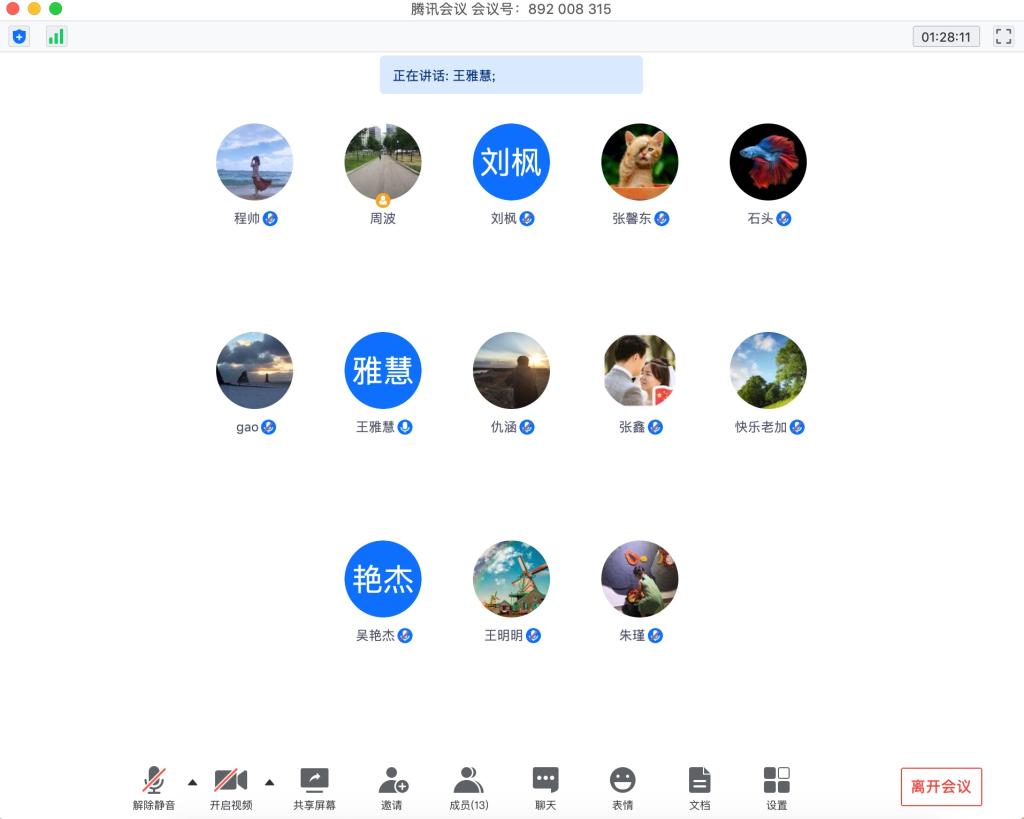Viewport: 1024px width, 819px height.
Task: Turn on the video camera
Action: click(231, 787)
